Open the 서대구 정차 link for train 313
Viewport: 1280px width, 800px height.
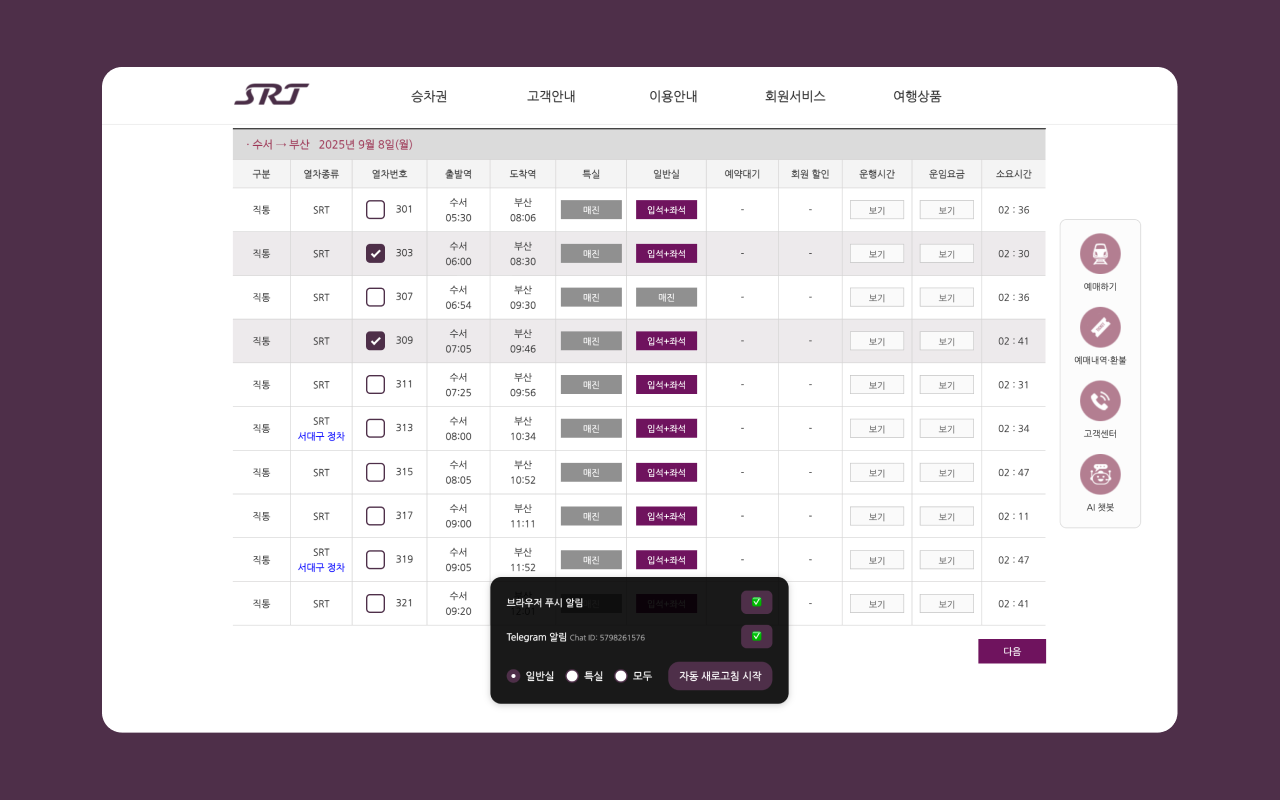[321, 435]
